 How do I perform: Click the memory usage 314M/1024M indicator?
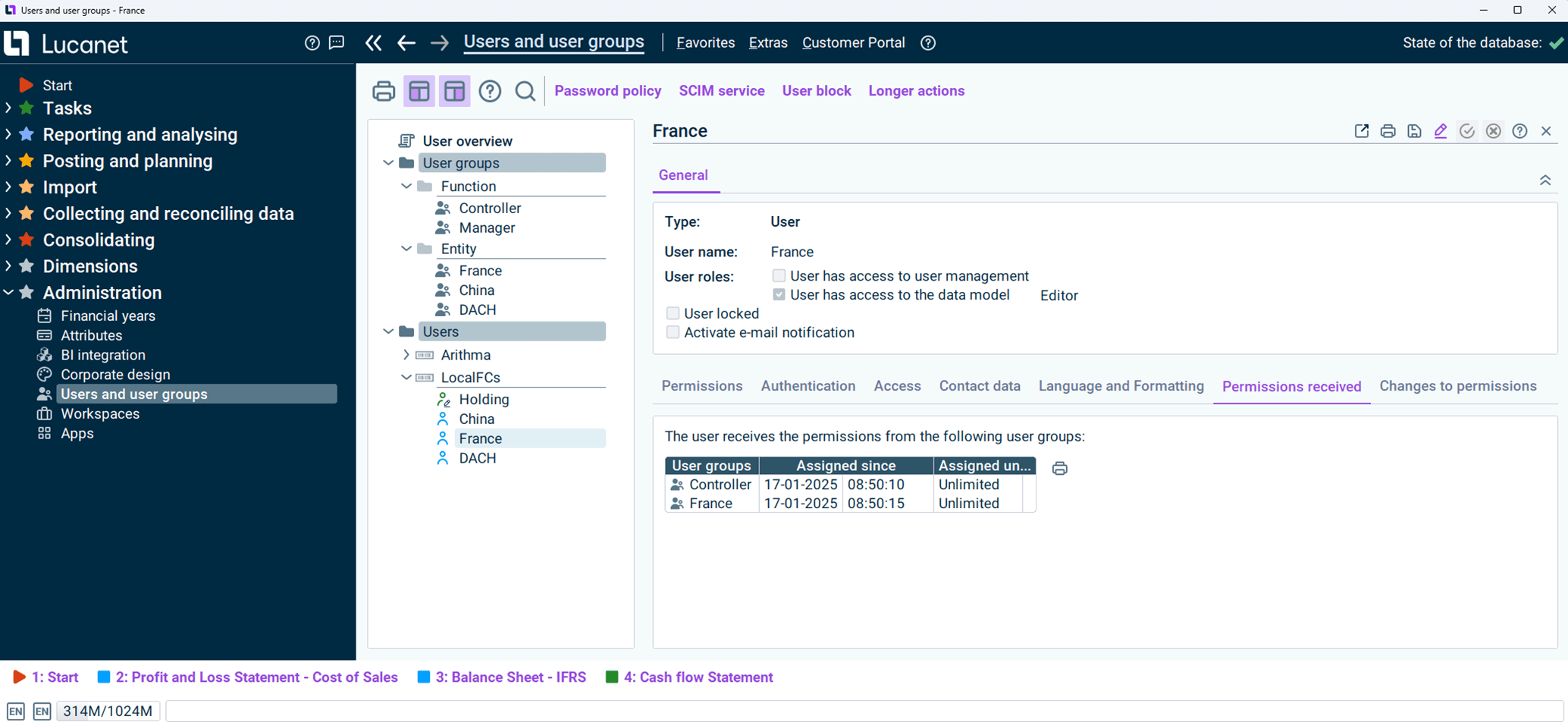108,711
